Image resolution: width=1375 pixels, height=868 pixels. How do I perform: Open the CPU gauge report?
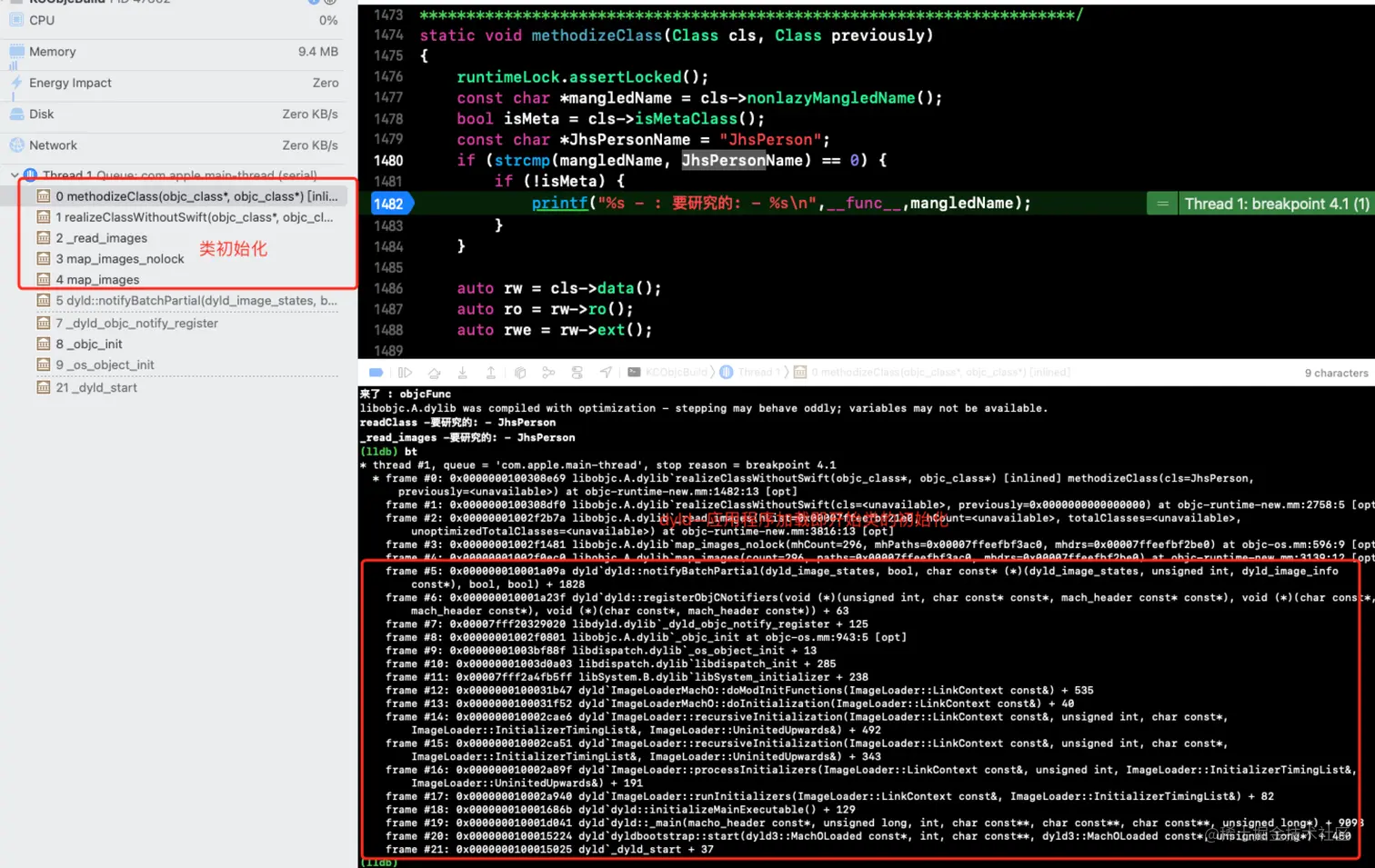point(173,20)
